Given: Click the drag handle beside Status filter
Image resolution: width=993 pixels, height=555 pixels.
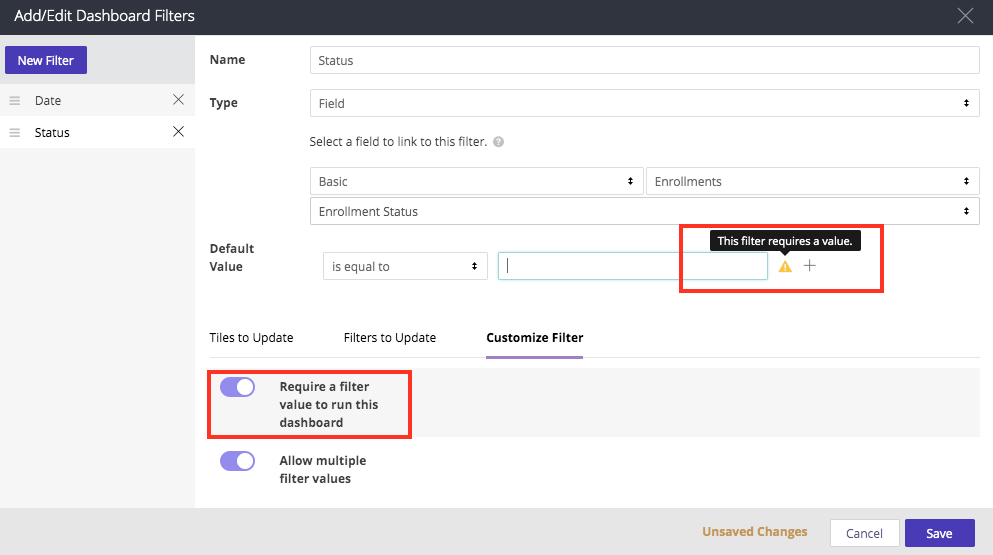Looking at the screenshot, I should (15, 132).
